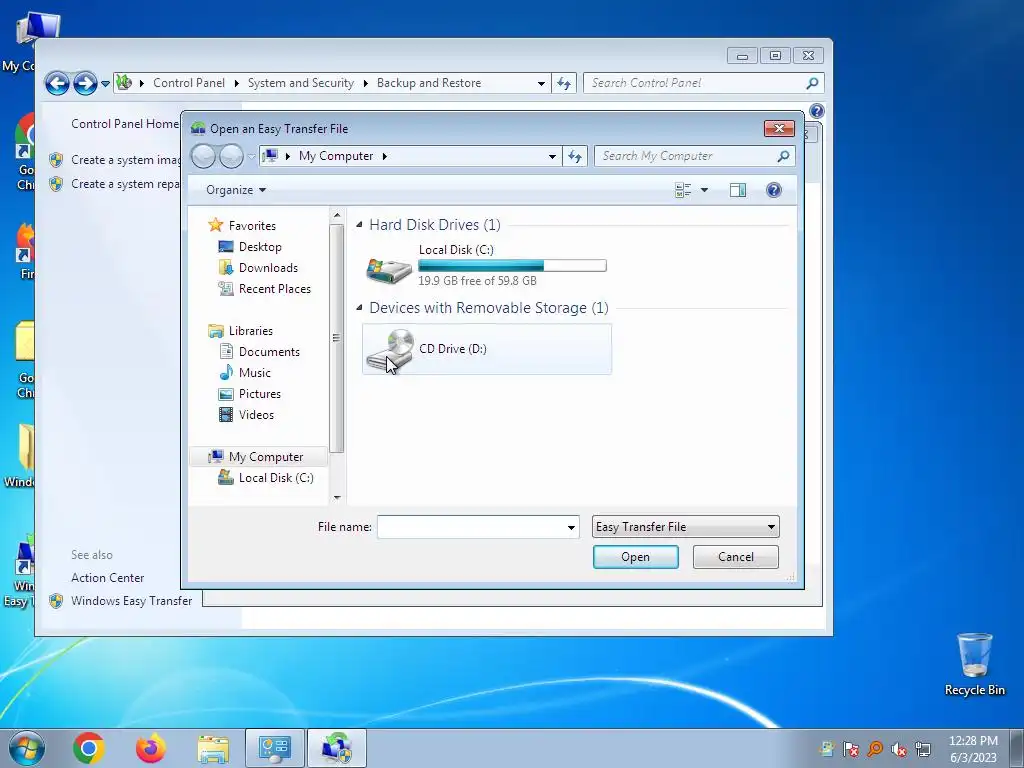
Task: Click the navigation pane scroll-up arrow
Action: tap(337, 215)
